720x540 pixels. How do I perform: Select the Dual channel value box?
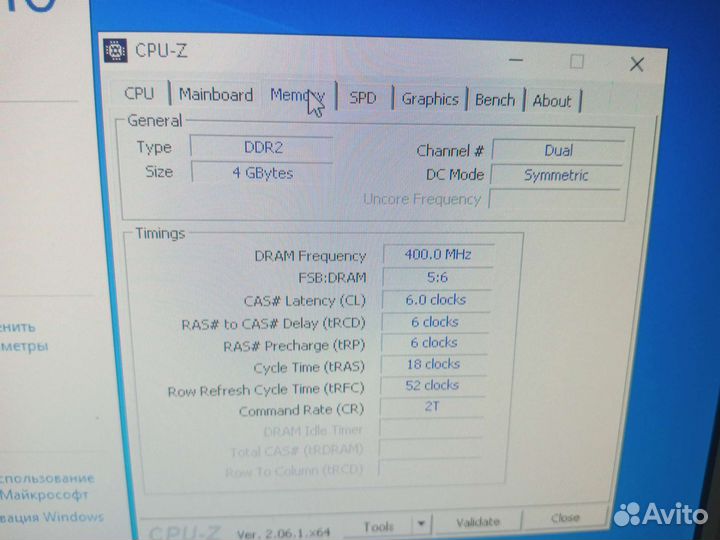[557, 150]
